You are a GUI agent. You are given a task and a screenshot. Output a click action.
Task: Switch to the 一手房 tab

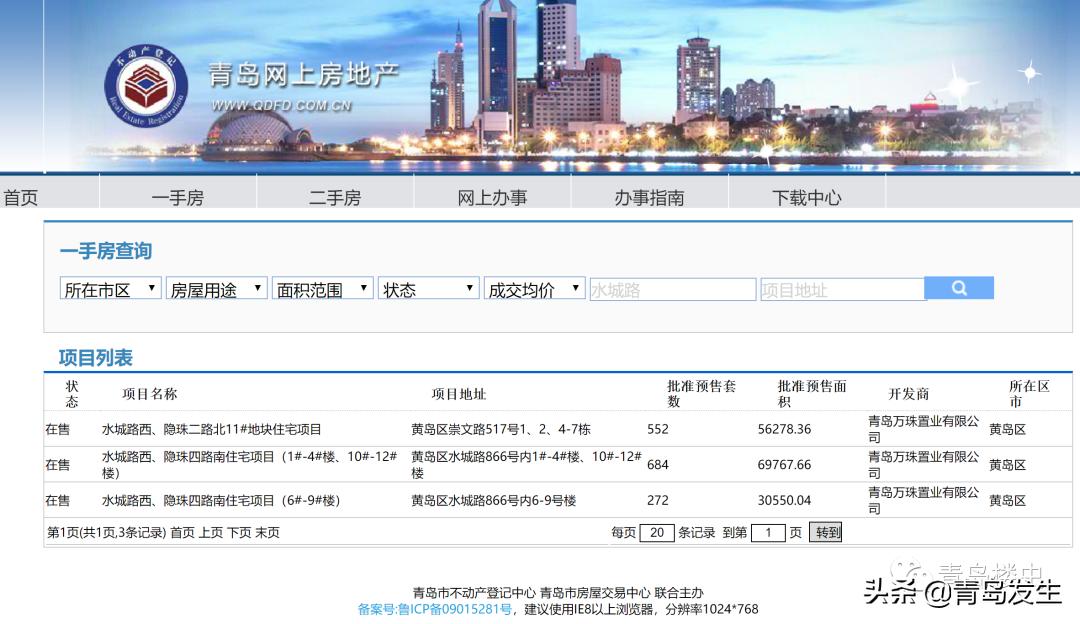click(181, 196)
